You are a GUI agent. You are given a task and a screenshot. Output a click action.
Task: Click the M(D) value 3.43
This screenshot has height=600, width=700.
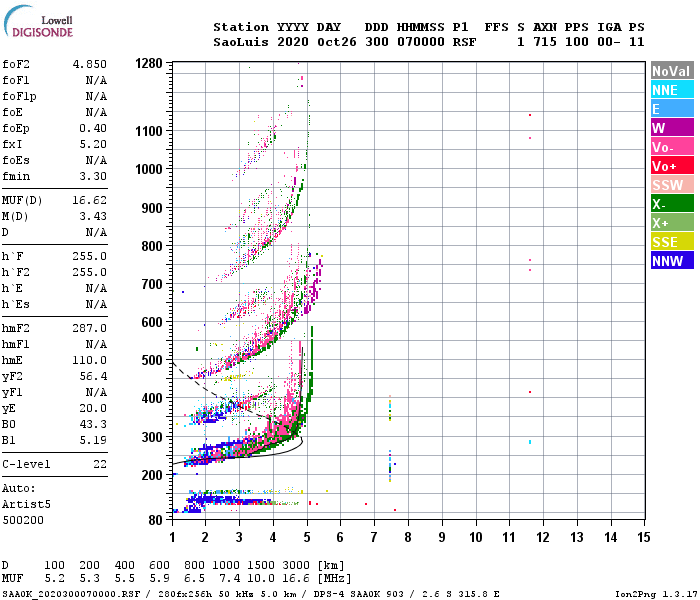pyautogui.click(x=93, y=217)
